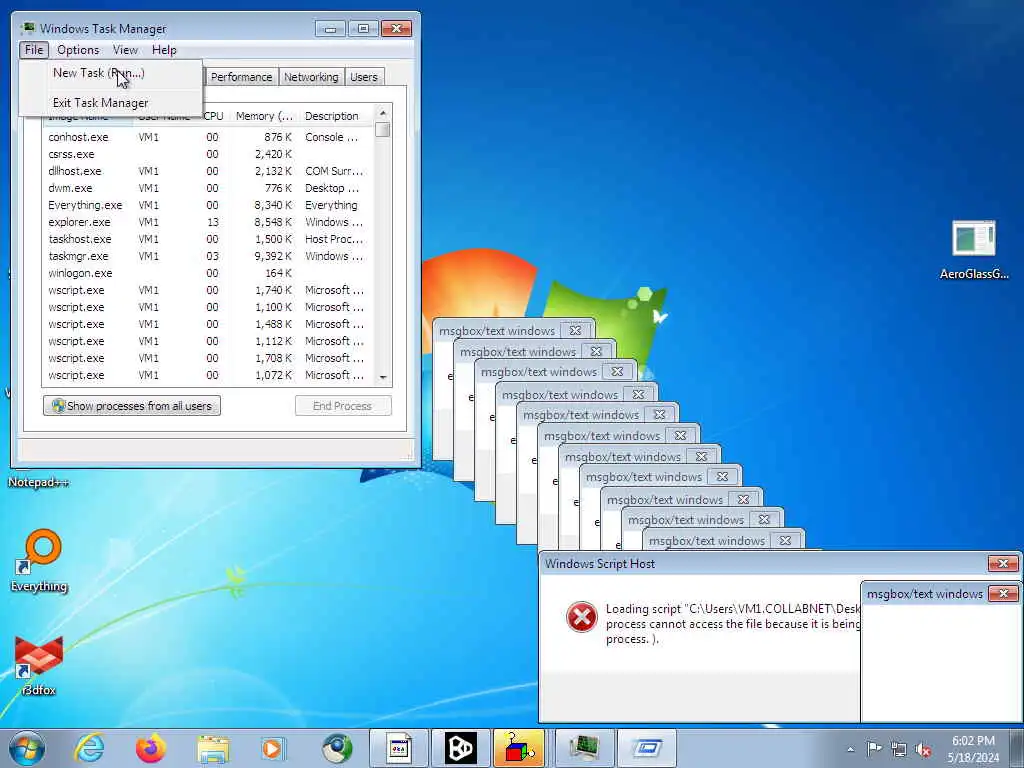Select the wscript.exe row using 1,708 K

(x=208, y=358)
